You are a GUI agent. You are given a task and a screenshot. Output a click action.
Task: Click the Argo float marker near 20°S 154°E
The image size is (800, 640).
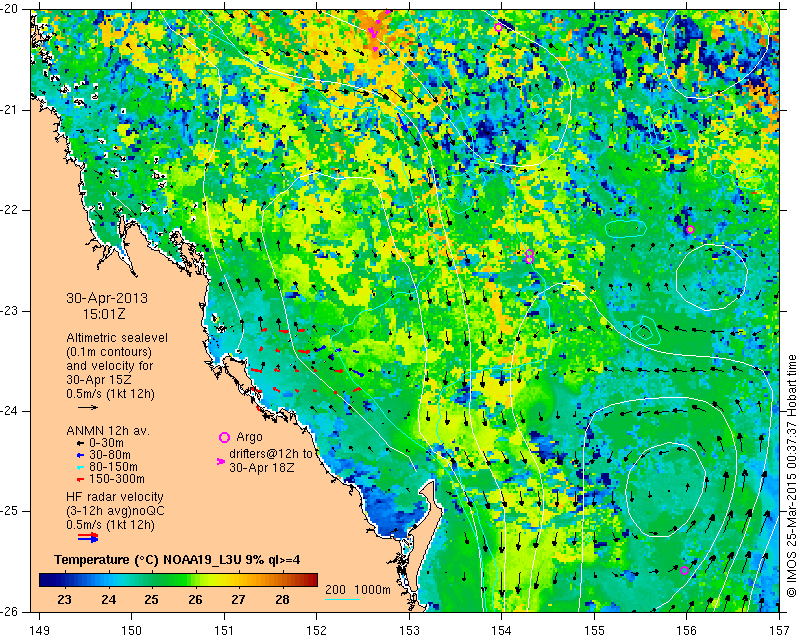coord(498,28)
